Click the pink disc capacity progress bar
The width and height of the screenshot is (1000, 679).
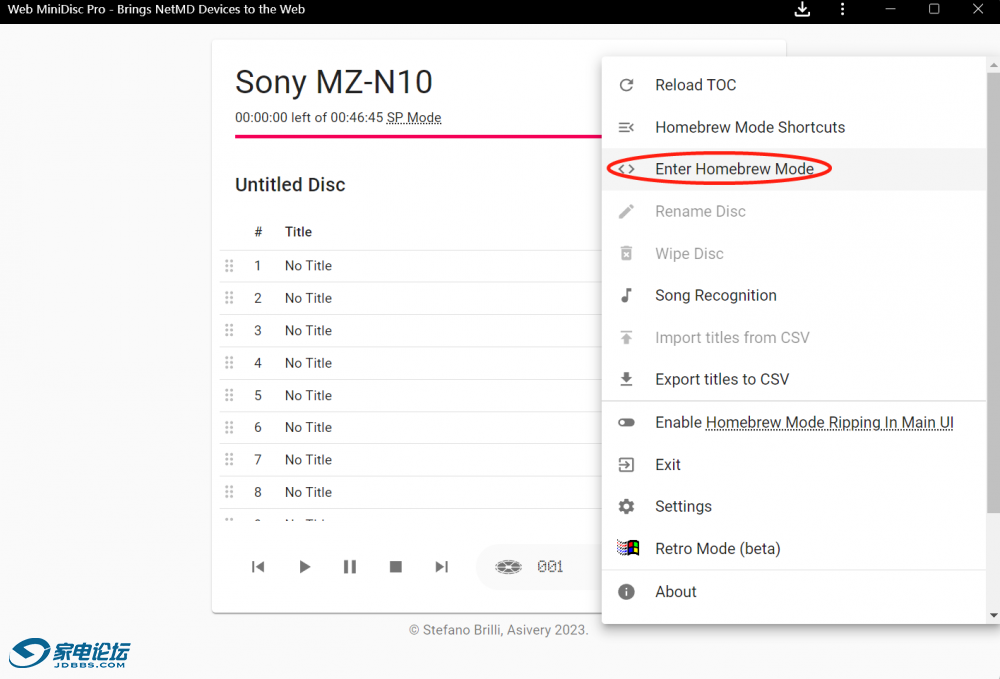418,136
